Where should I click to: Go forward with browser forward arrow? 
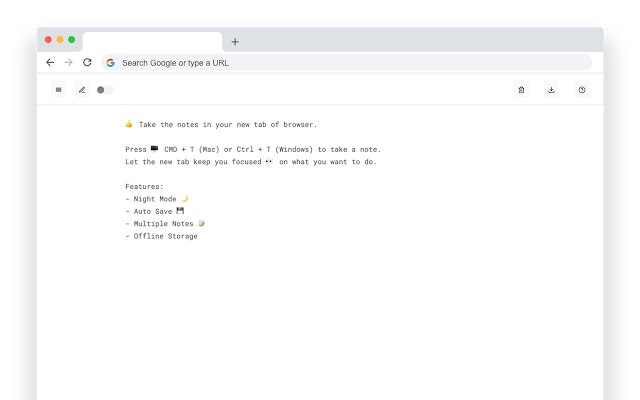tap(68, 62)
